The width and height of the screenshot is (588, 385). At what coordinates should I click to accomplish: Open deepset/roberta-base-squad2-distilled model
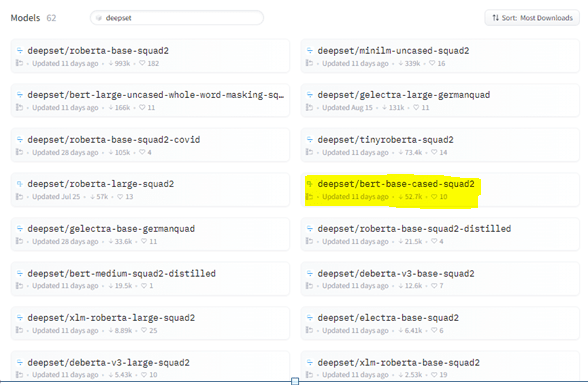[x=440, y=234]
